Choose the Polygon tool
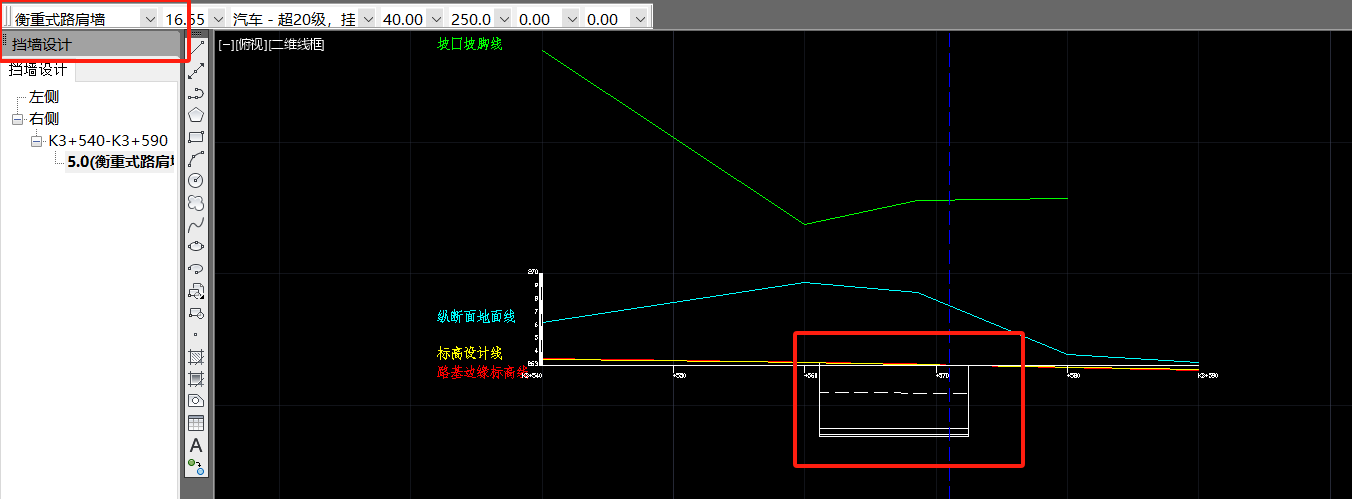 [197, 114]
